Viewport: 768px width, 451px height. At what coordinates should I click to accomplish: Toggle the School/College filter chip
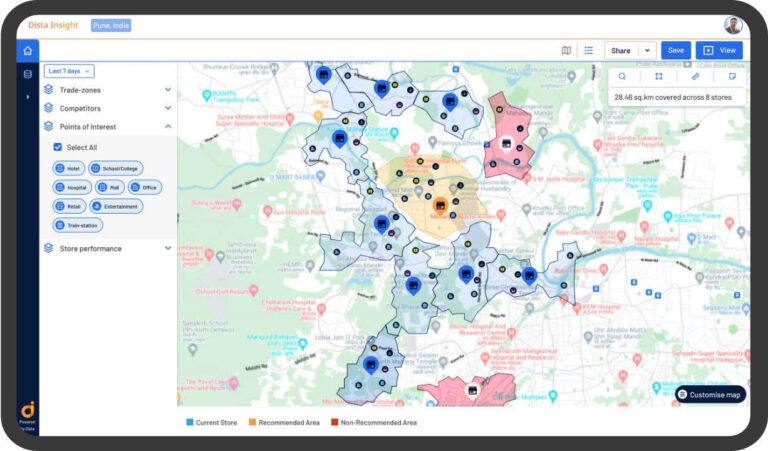point(115,168)
